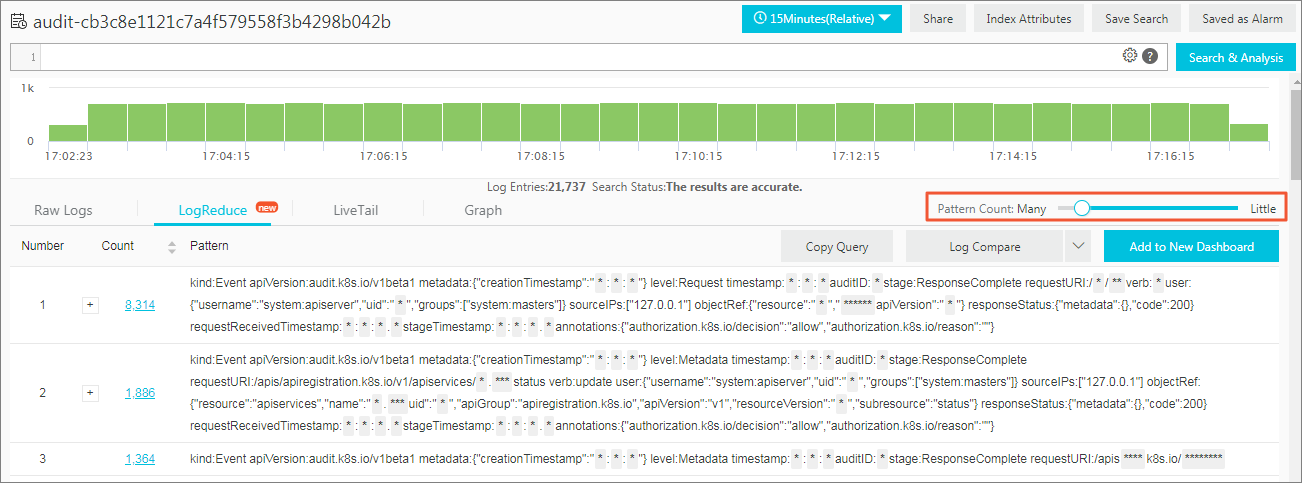Click the histogram bar at 17:16:15
The image size is (1302, 483).
[x=1171, y=122]
